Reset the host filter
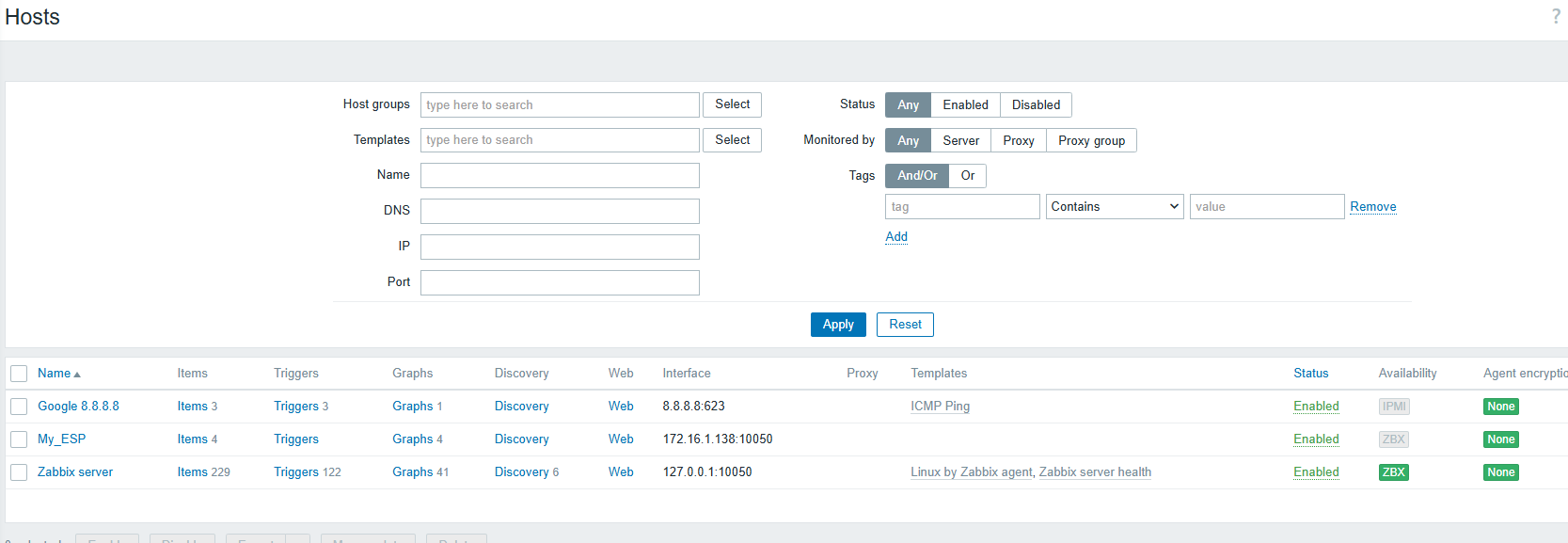The height and width of the screenshot is (543, 1568). coord(905,325)
